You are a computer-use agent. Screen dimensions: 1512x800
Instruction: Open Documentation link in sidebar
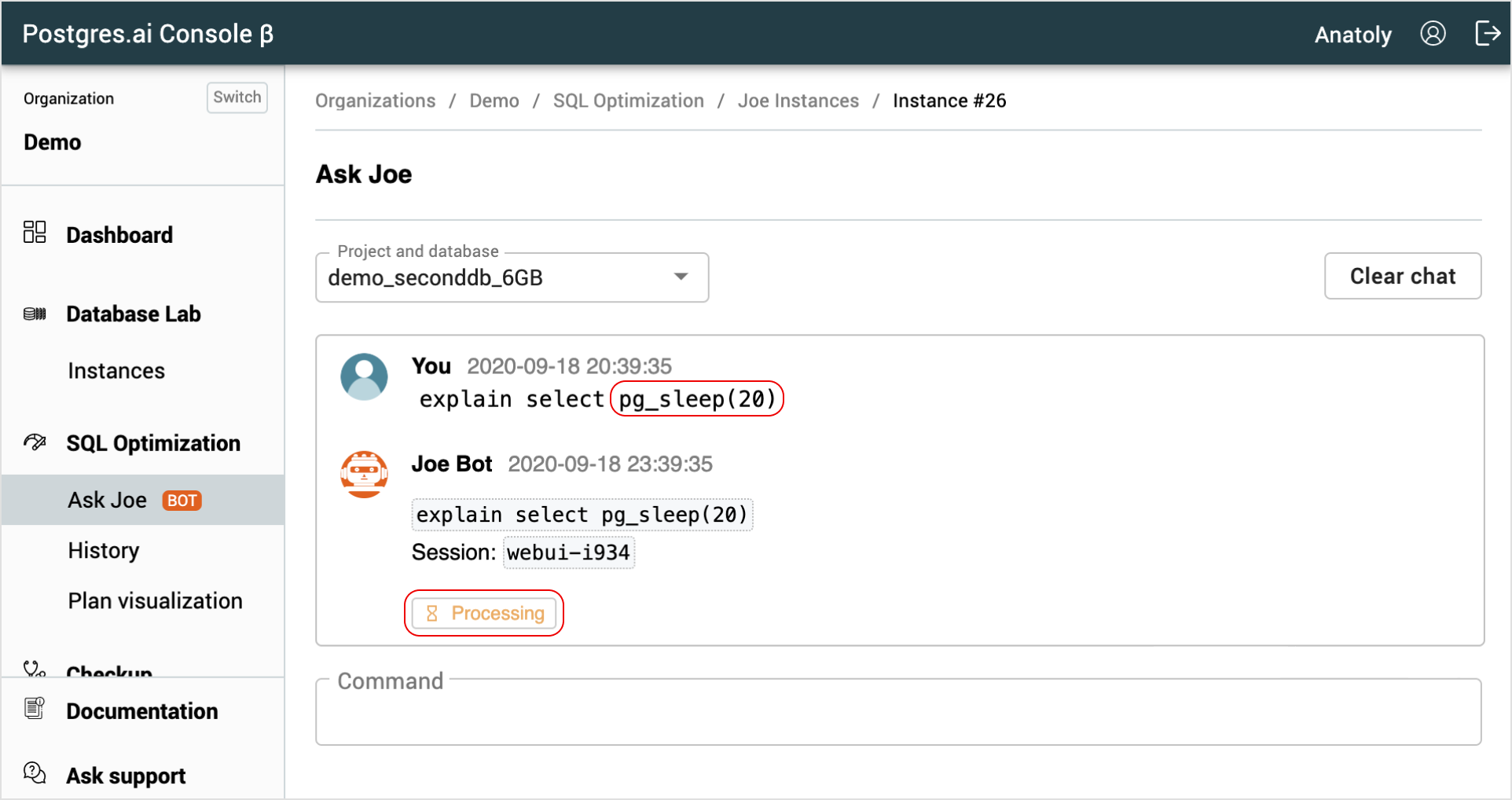coord(142,711)
